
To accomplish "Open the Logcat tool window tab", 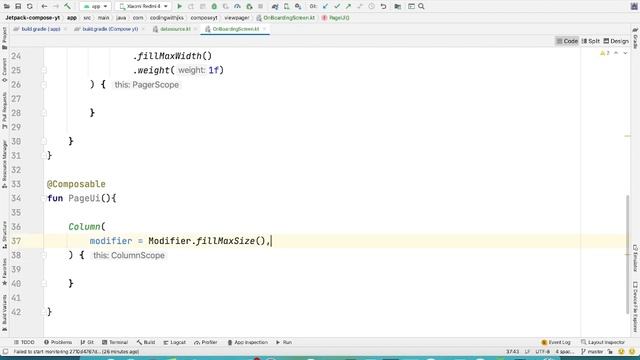I will 174,342.
